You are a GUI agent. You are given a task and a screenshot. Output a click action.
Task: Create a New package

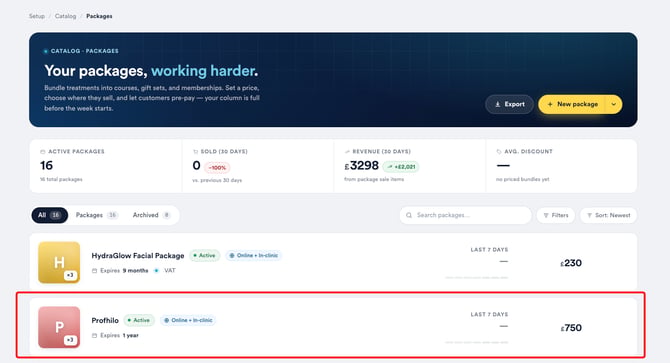[572, 104]
